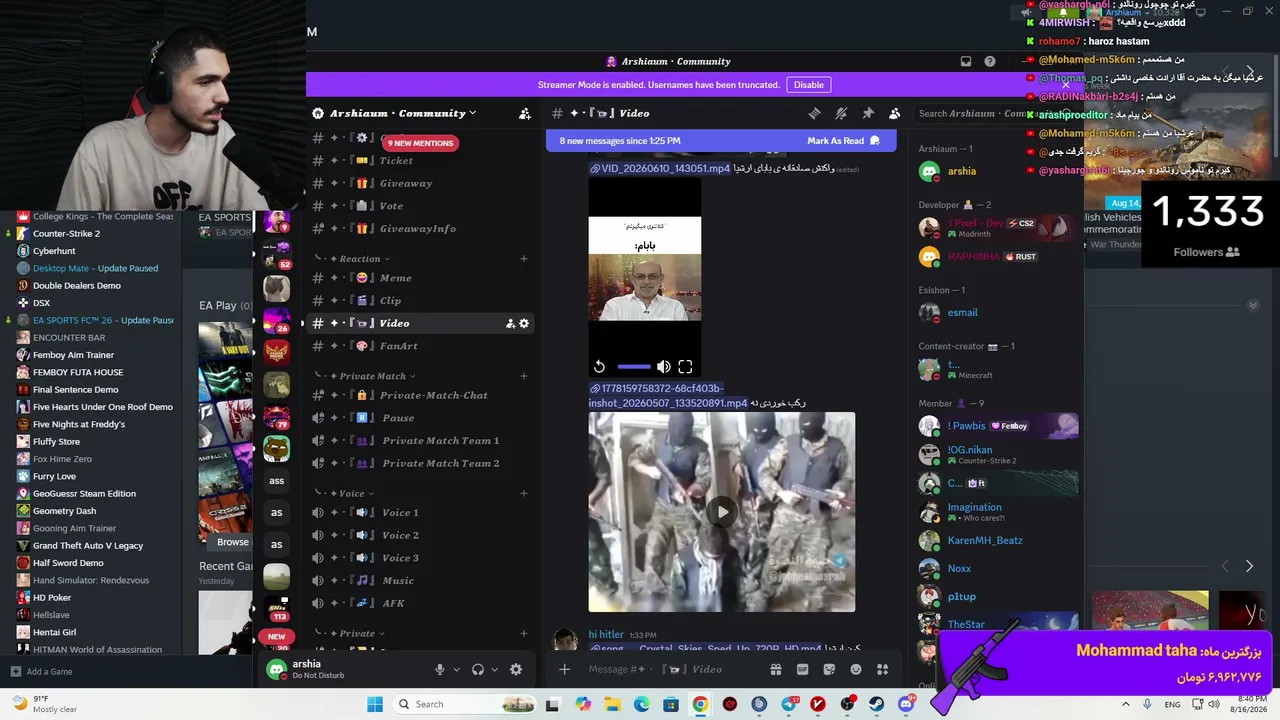Mute microphone in Discord user panel
The width and height of the screenshot is (1280, 720).
click(x=439, y=670)
